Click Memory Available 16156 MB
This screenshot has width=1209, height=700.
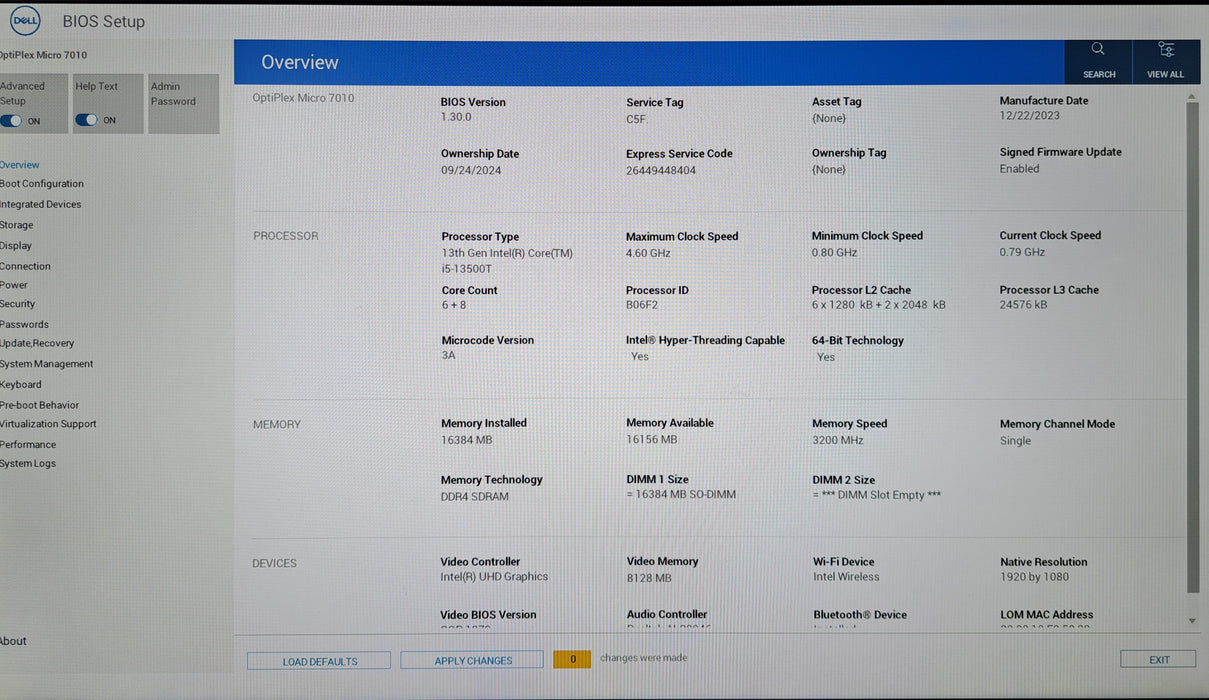(652, 439)
